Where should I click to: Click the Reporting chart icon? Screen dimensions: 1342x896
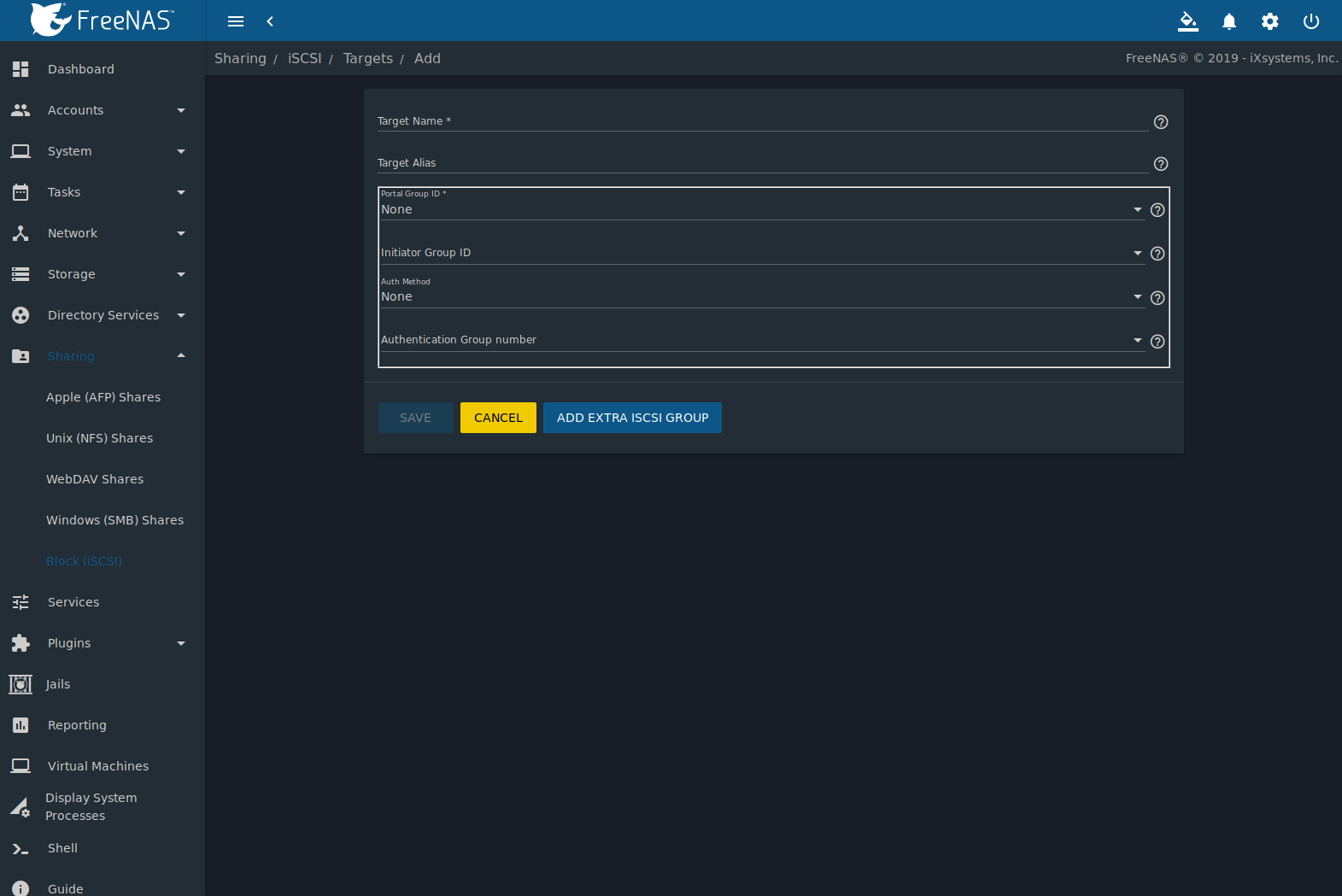pyautogui.click(x=21, y=725)
